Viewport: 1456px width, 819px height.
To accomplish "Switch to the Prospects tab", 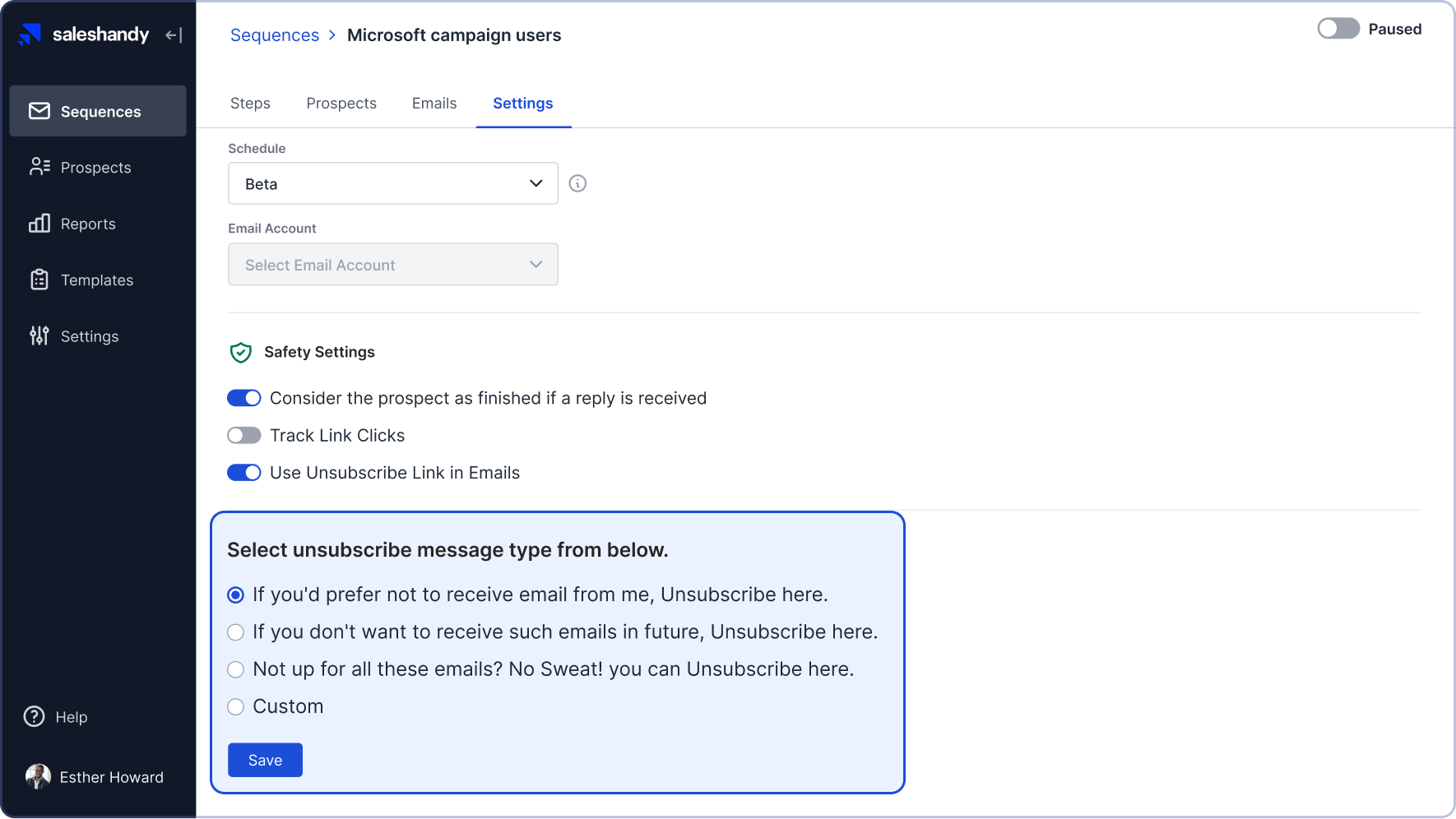I will [x=341, y=103].
